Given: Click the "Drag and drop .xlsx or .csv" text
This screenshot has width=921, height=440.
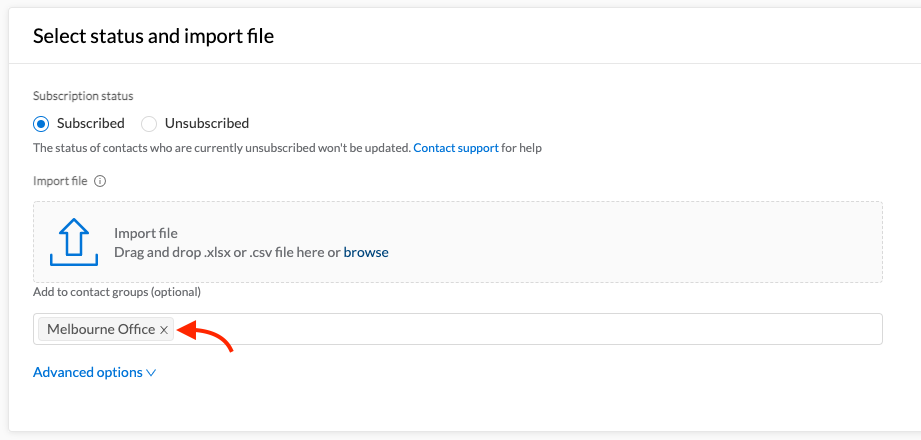Looking at the screenshot, I should coord(211,253).
